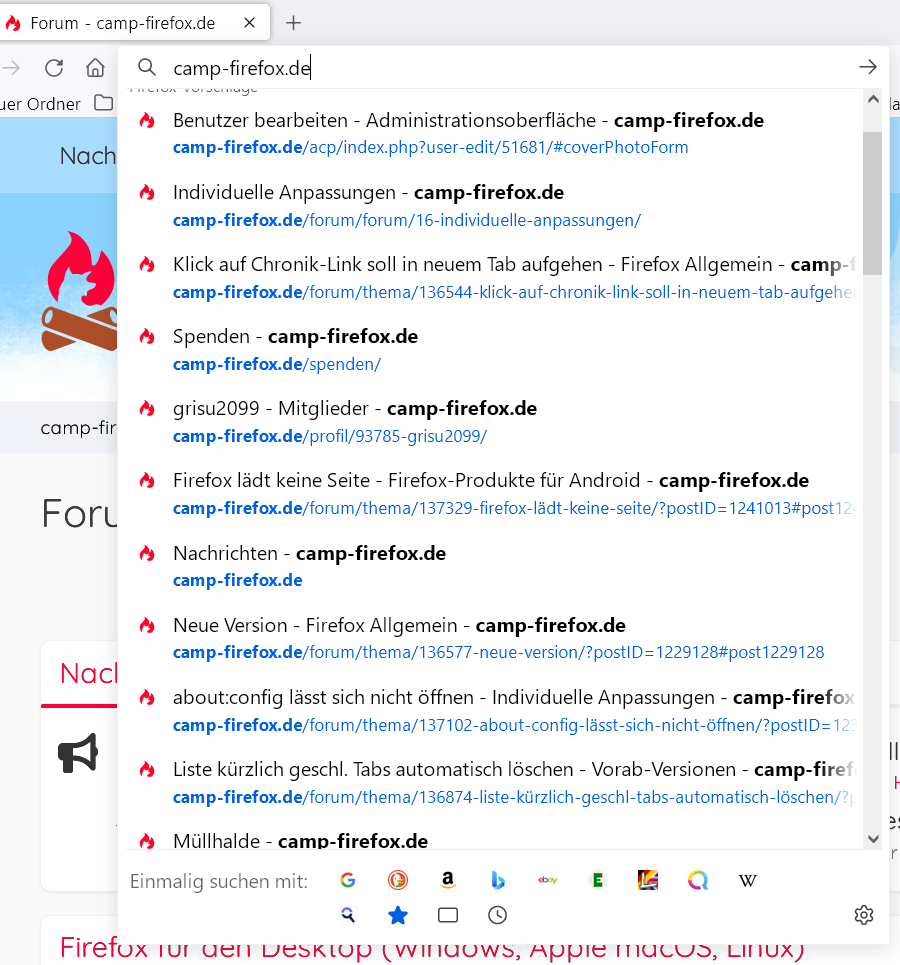This screenshot has width=900, height=965.
Task: Search once with the flag-icon search engine
Action: tap(648, 880)
